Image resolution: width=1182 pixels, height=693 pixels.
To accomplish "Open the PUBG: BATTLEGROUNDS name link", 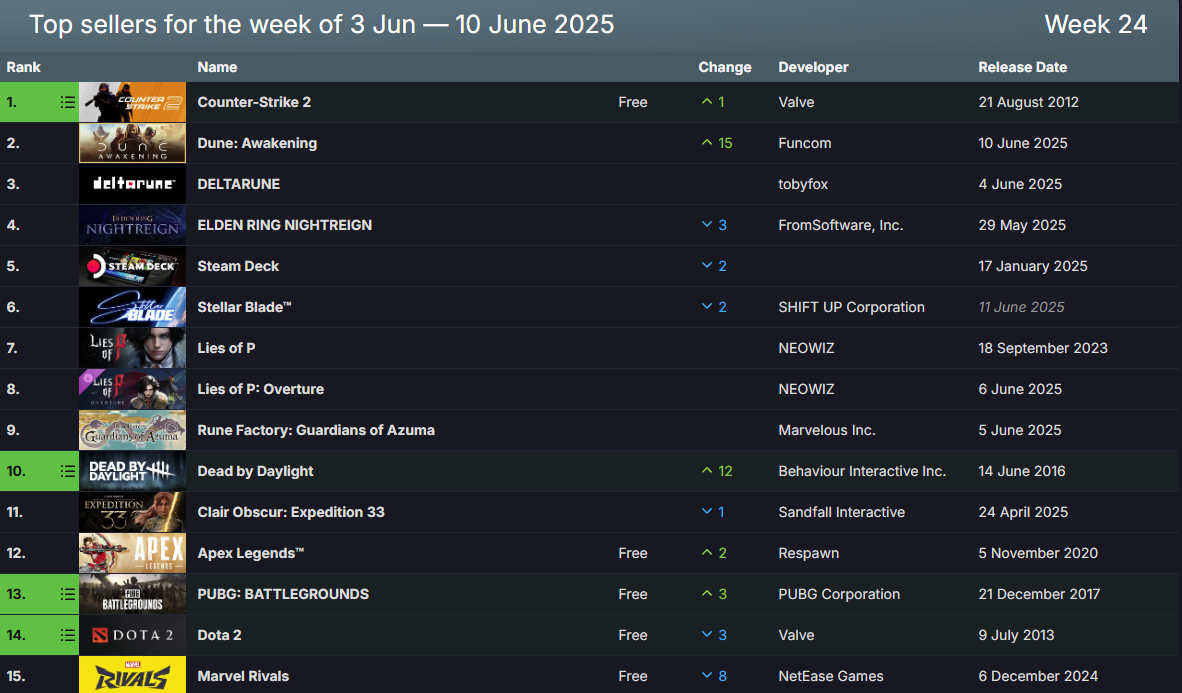I will (x=283, y=594).
